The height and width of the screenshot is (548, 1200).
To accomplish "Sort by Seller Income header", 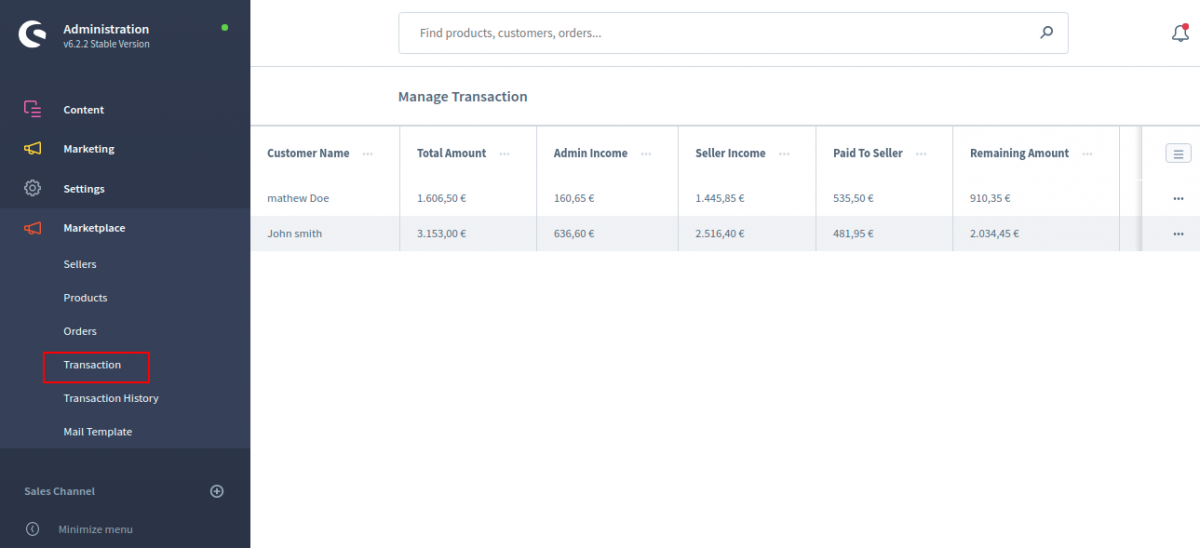I will click(x=730, y=153).
